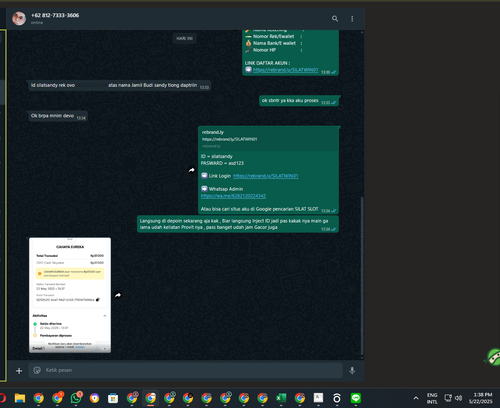Select the 'Langsung di depoin sekarang' message
Screen dimensions: 500x408
coord(238,224)
